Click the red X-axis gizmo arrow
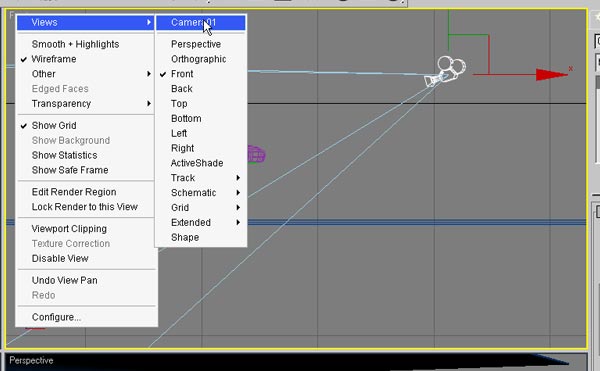 pos(551,75)
